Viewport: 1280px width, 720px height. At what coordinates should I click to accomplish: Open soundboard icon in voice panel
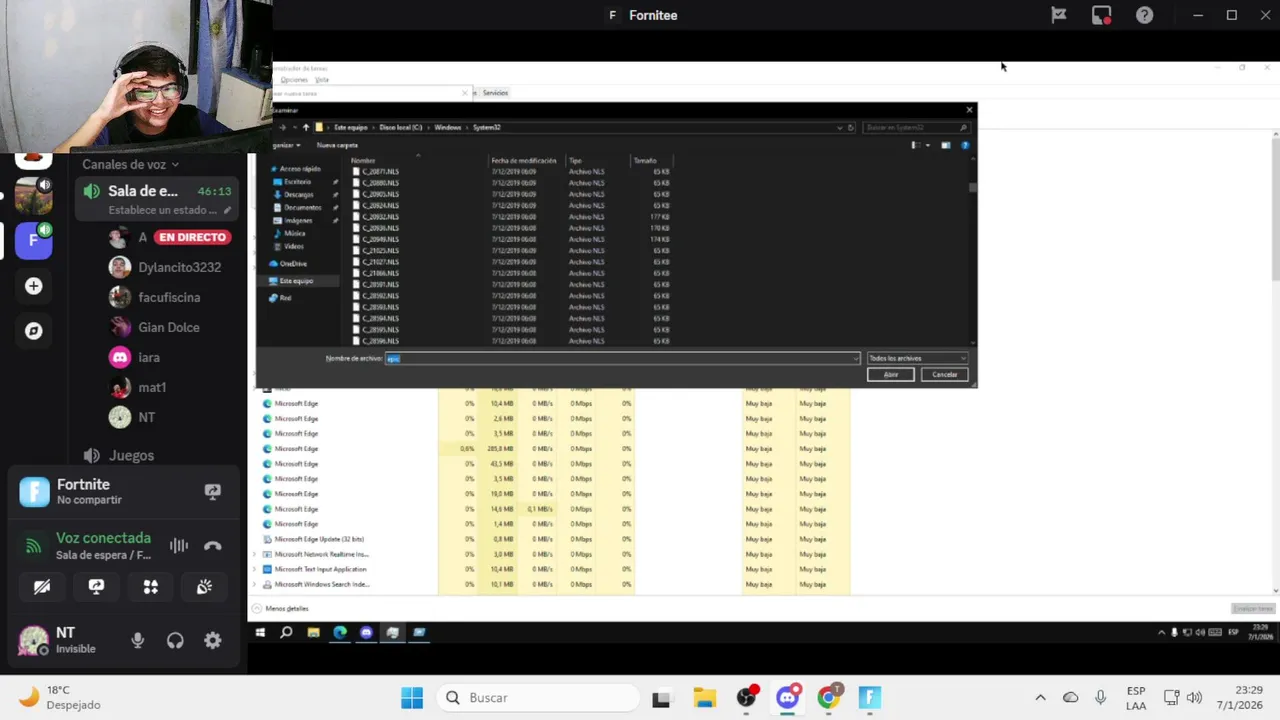coord(204,587)
